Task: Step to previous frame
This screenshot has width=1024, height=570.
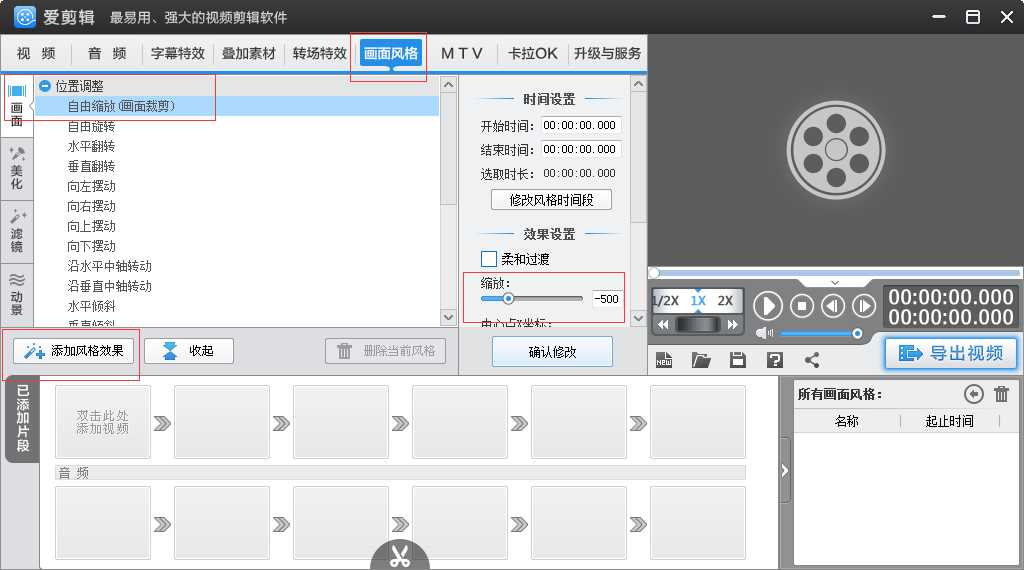Action: tap(833, 306)
